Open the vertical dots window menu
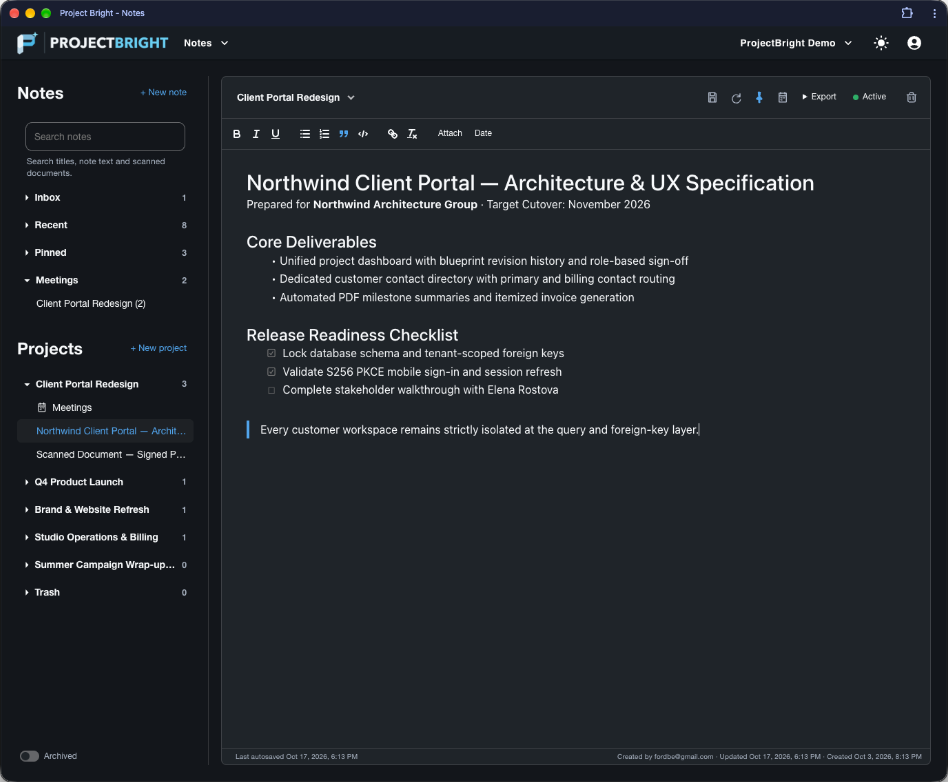 (x=933, y=13)
